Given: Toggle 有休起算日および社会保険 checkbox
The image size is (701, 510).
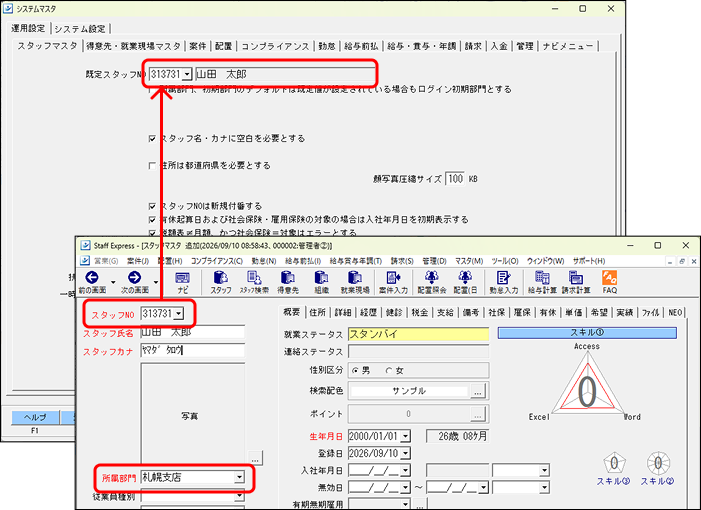Looking at the screenshot, I should 152,219.
